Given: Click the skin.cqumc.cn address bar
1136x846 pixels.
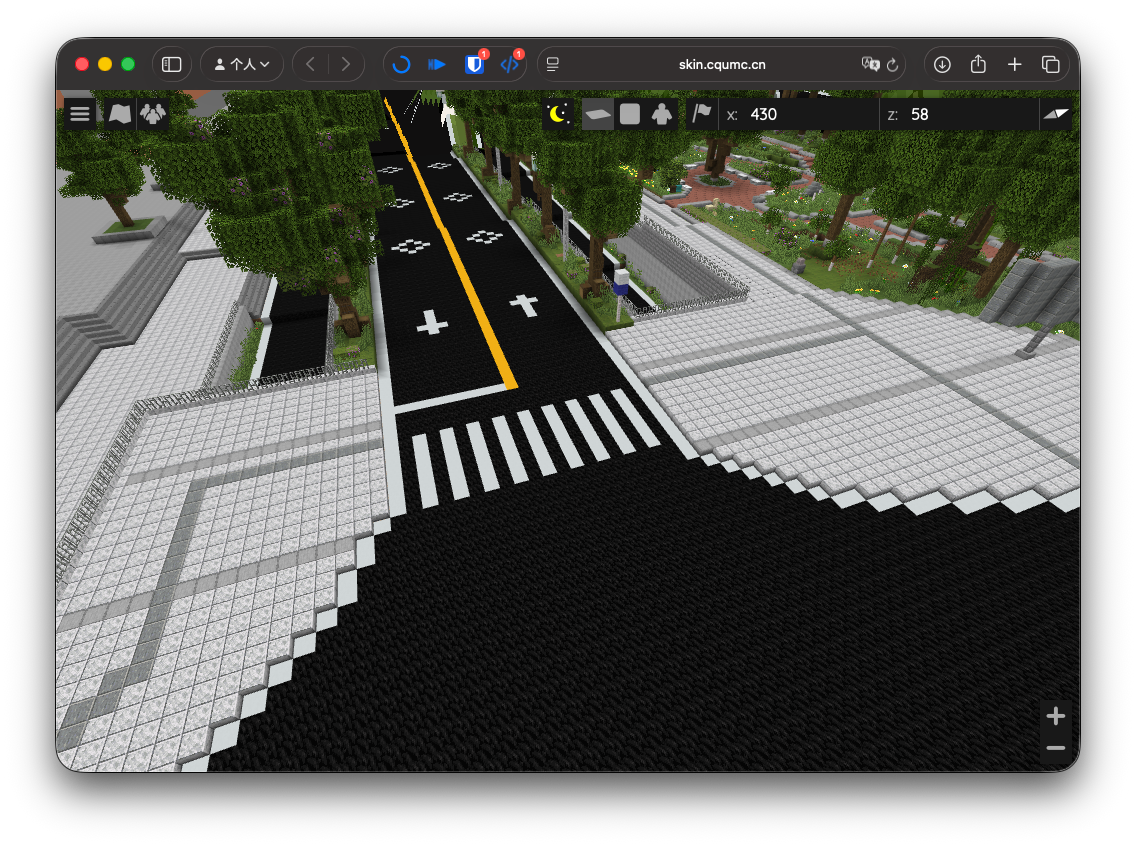Looking at the screenshot, I should (x=722, y=64).
